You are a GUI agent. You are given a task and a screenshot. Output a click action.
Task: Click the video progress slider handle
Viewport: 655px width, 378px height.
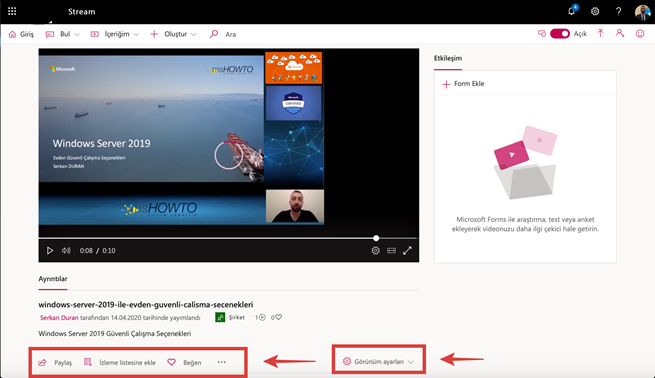[376, 238]
